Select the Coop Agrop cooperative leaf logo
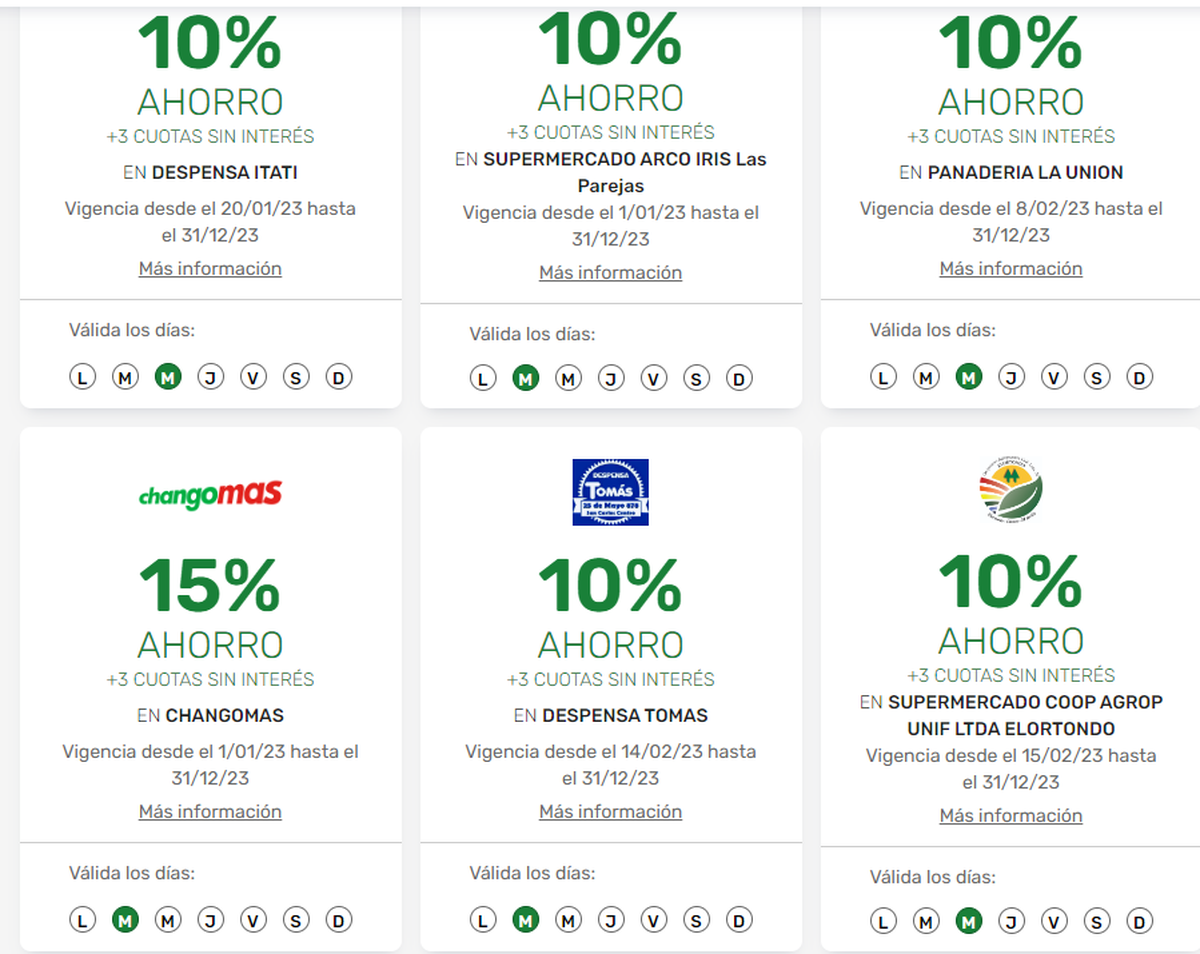Screen dimensions: 1200x954 pyautogui.click(x=1010, y=490)
